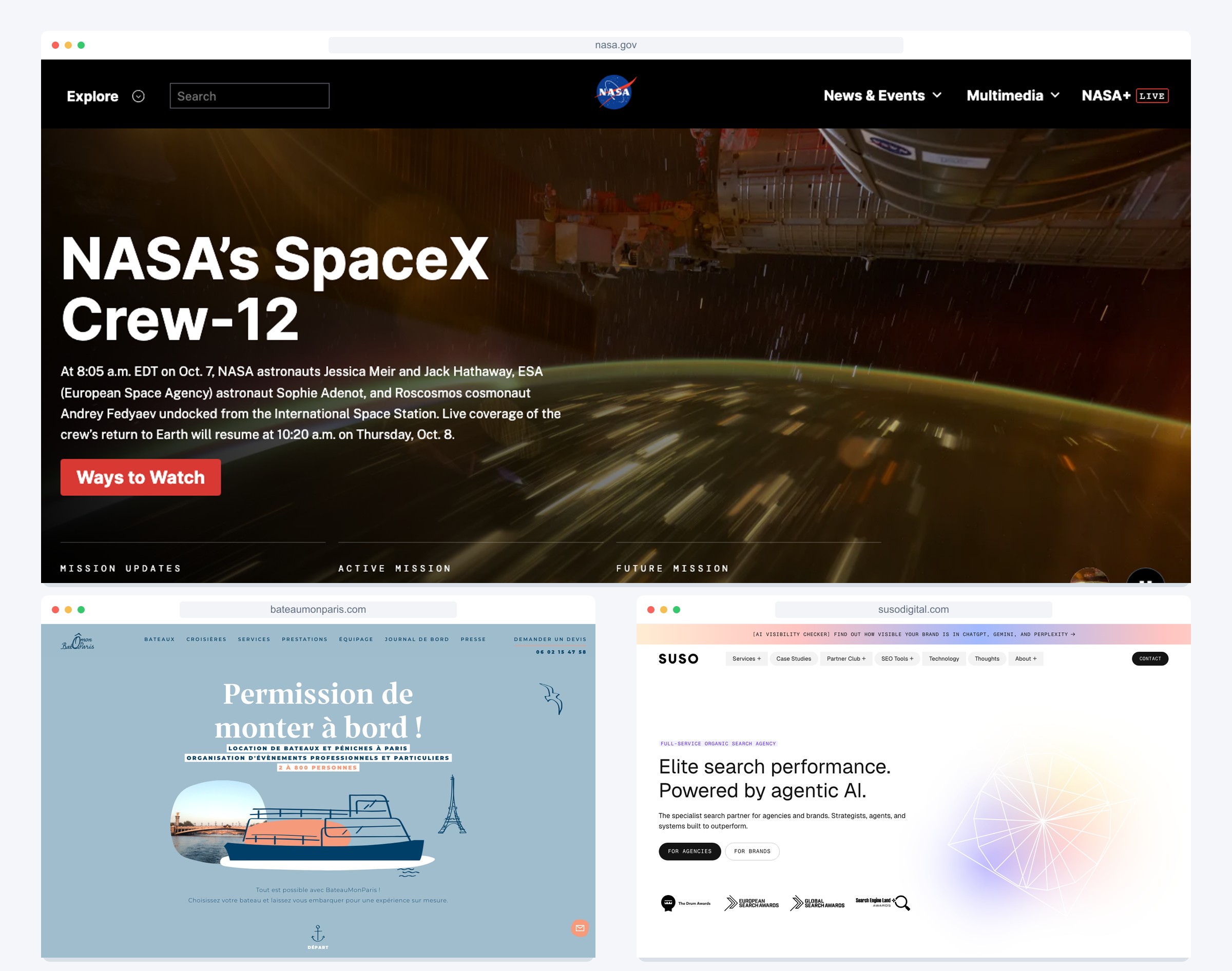Expand the Partner Club + menu
1232x971 pixels.
[846, 659]
